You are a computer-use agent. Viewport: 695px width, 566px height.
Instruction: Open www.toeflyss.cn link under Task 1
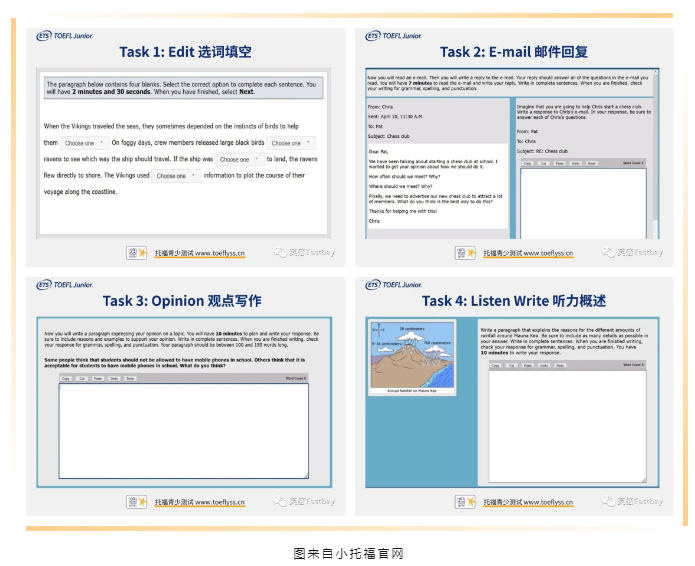[x=220, y=253]
